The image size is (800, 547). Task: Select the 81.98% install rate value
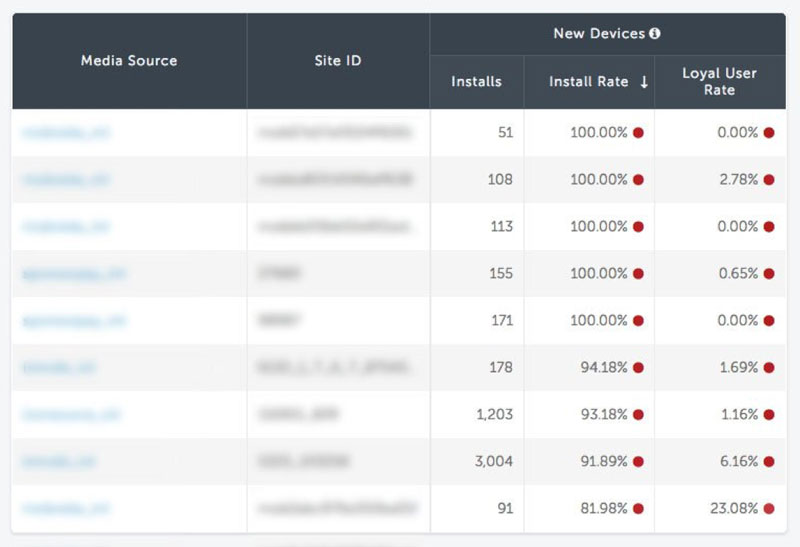(604, 508)
